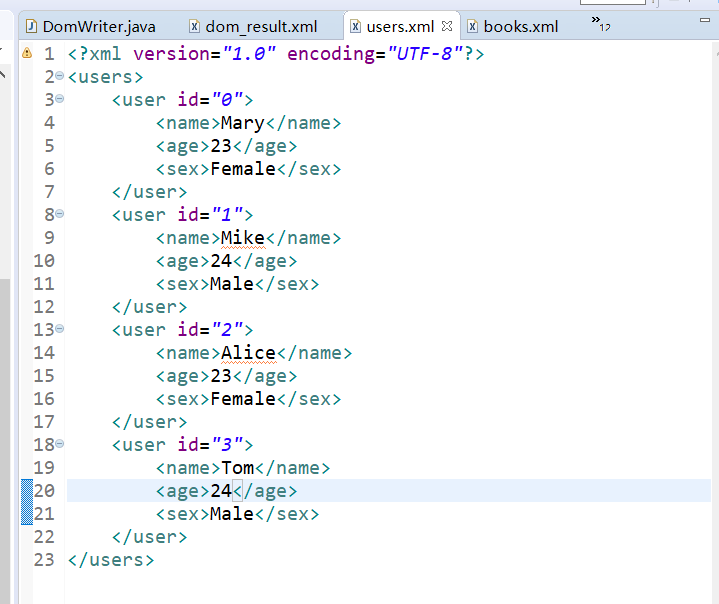Viewport: 719px width, 604px height.
Task: Click the age value 23 on line 15
Action: [221, 376]
